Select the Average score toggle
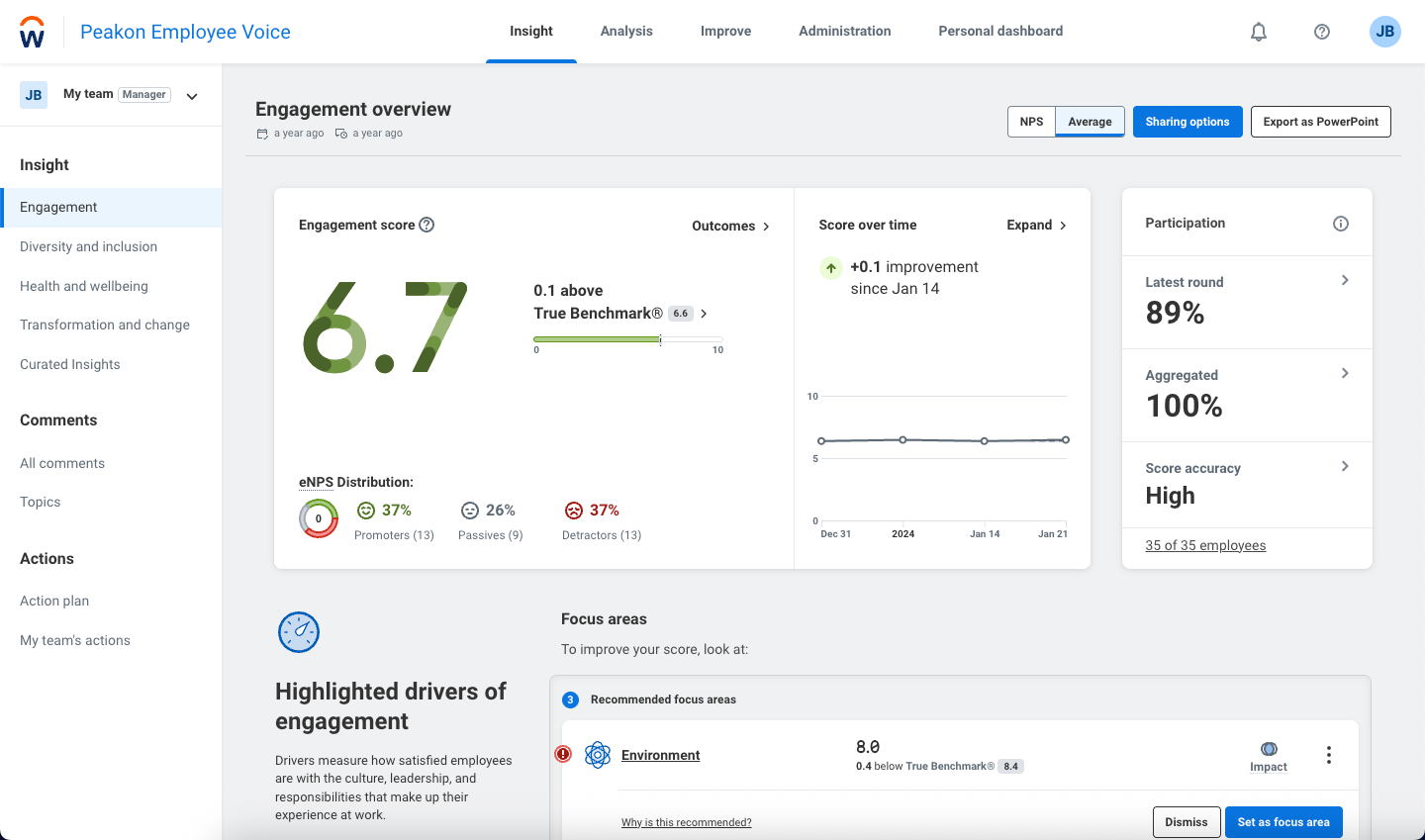The height and width of the screenshot is (840, 1425). tap(1090, 121)
